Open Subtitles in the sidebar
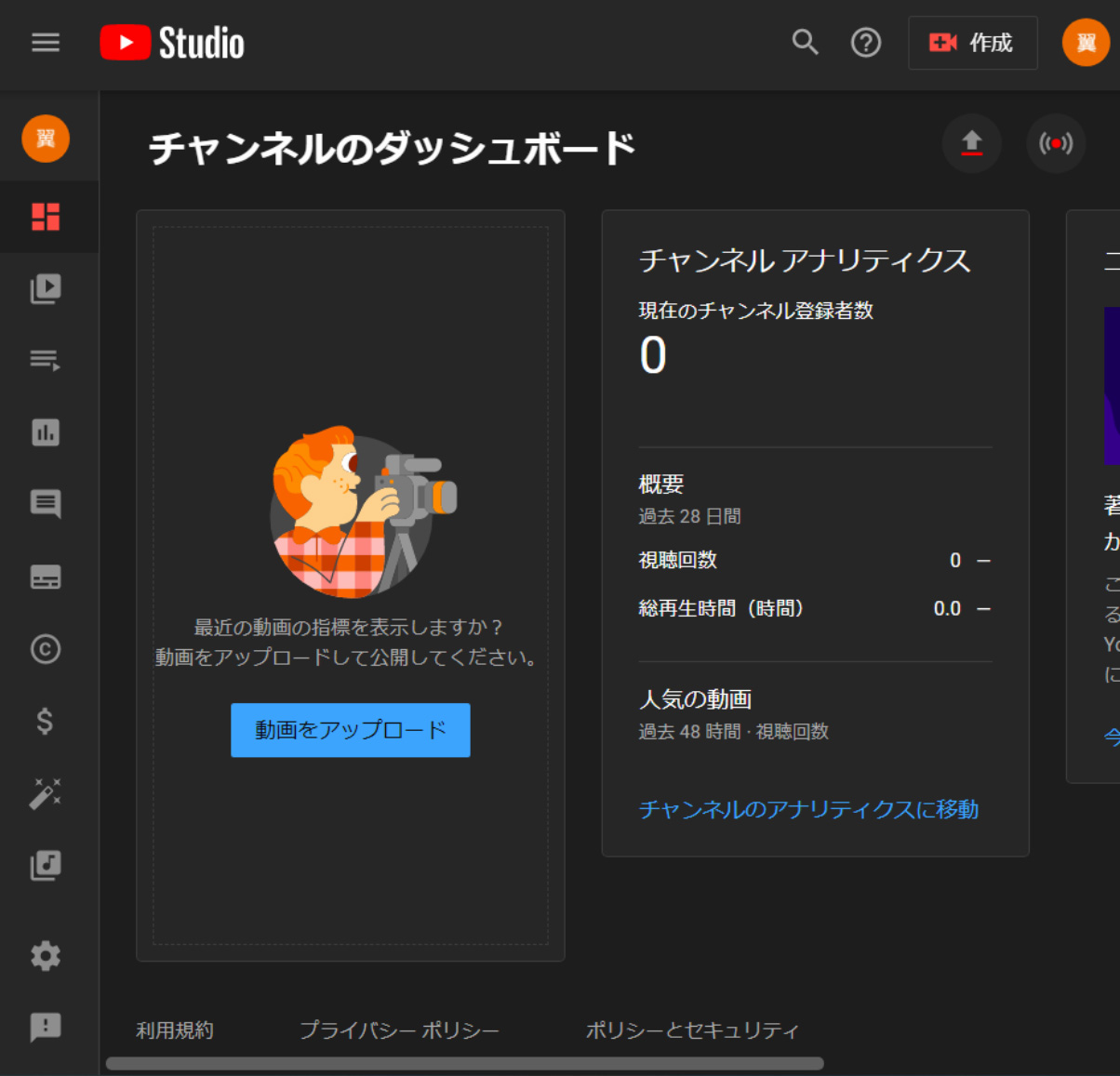 [46, 577]
